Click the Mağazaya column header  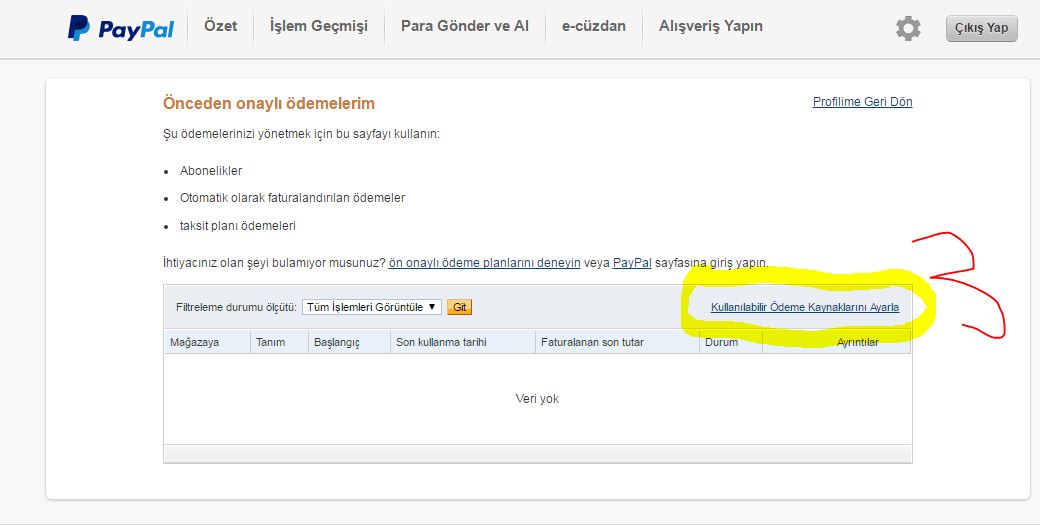click(195, 342)
